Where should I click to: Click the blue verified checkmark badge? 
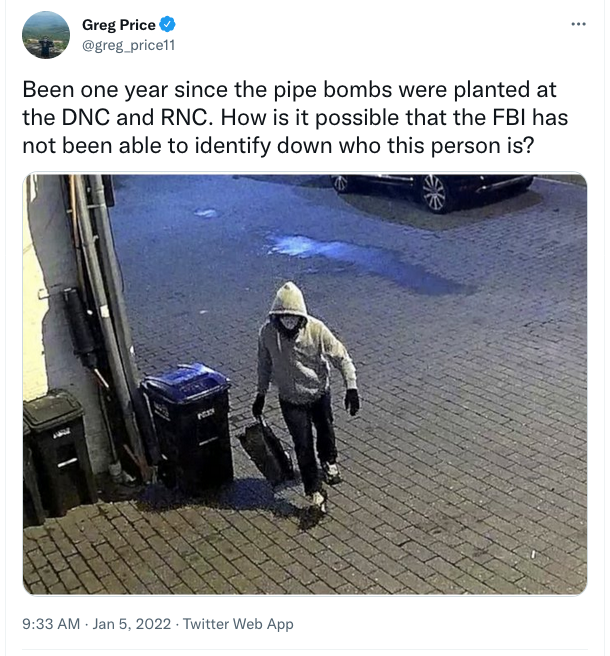pos(167,24)
